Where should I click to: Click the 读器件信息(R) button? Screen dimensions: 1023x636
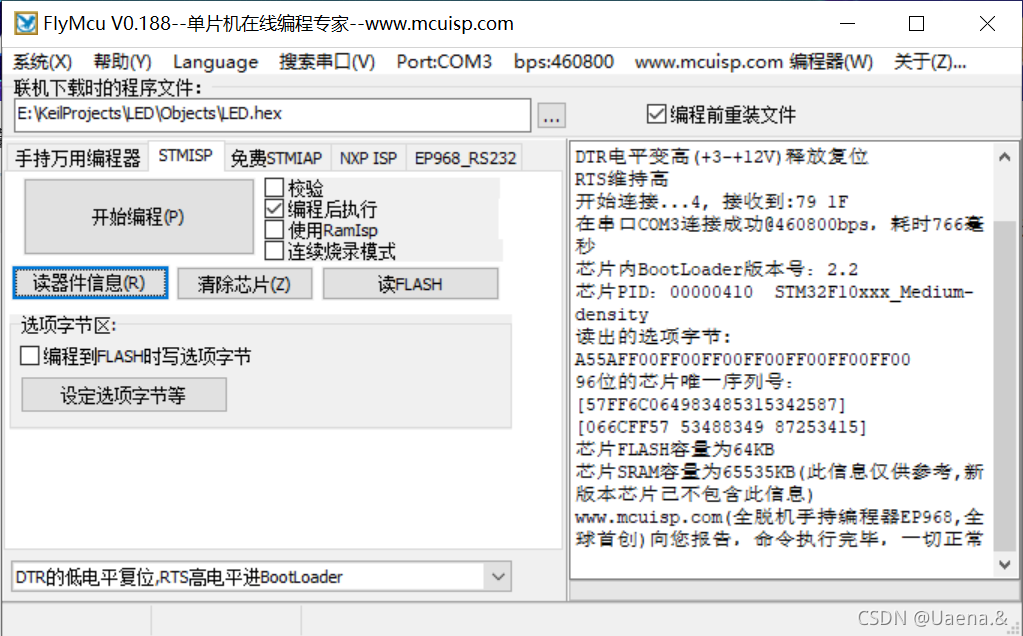[90, 283]
